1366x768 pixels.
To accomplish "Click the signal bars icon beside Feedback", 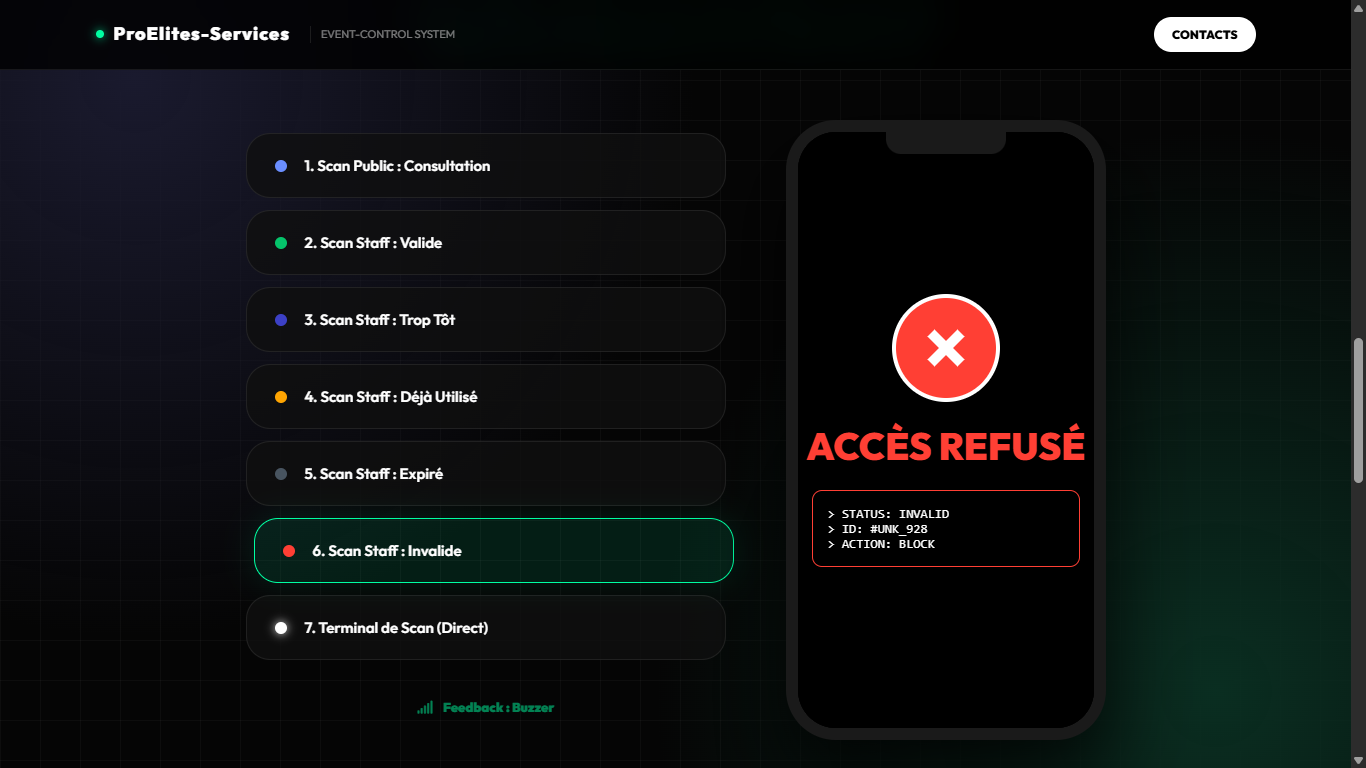I will pos(425,707).
